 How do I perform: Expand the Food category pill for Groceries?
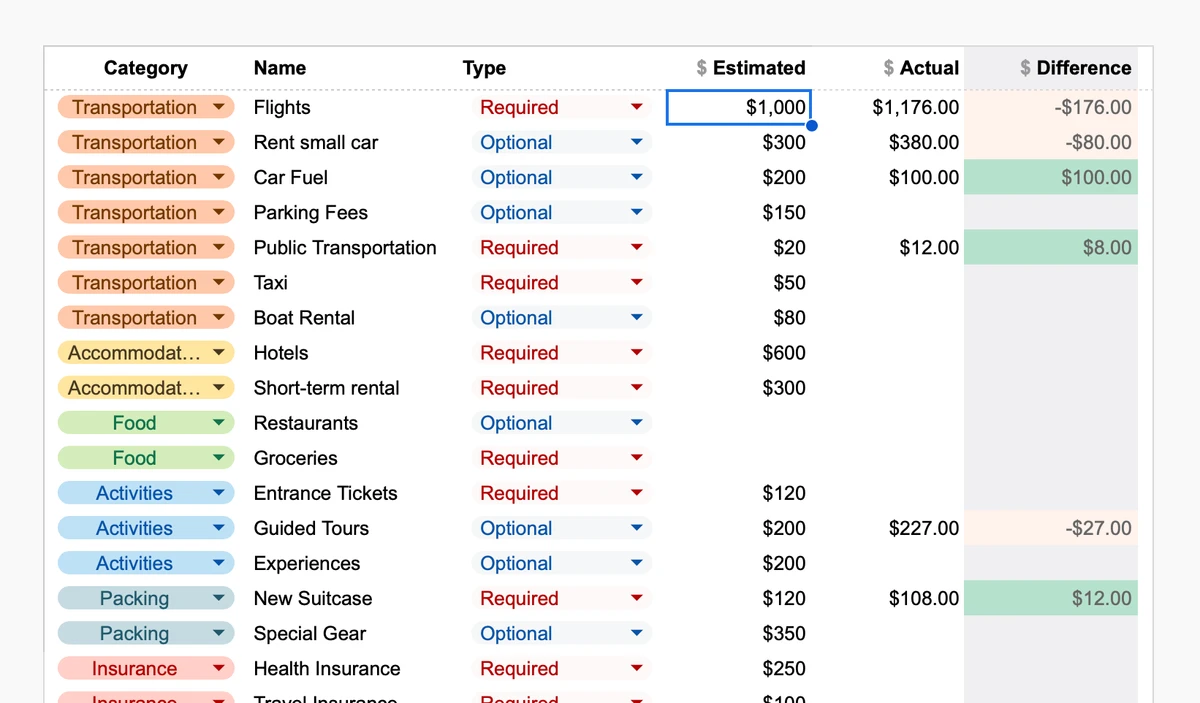click(219, 457)
